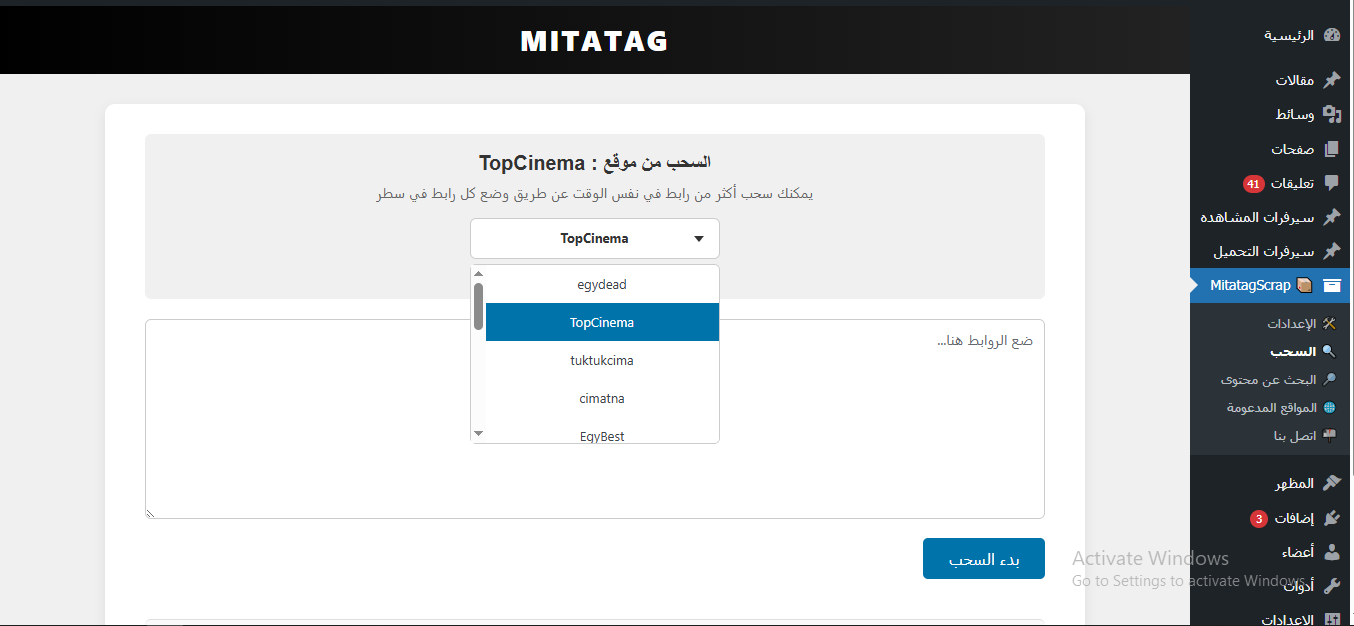Pick cimatna from the dropdown options
The height and width of the screenshot is (626, 1354).
coord(602,398)
